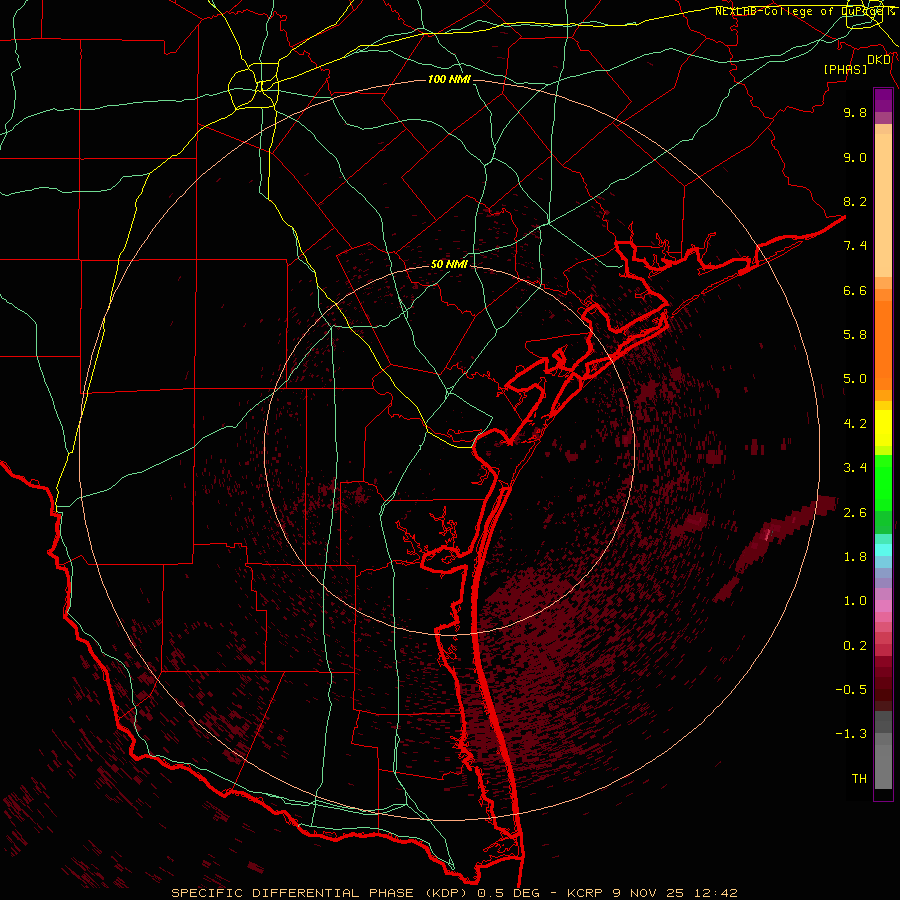Click the 100 NMI range ring label

coord(449,79)
